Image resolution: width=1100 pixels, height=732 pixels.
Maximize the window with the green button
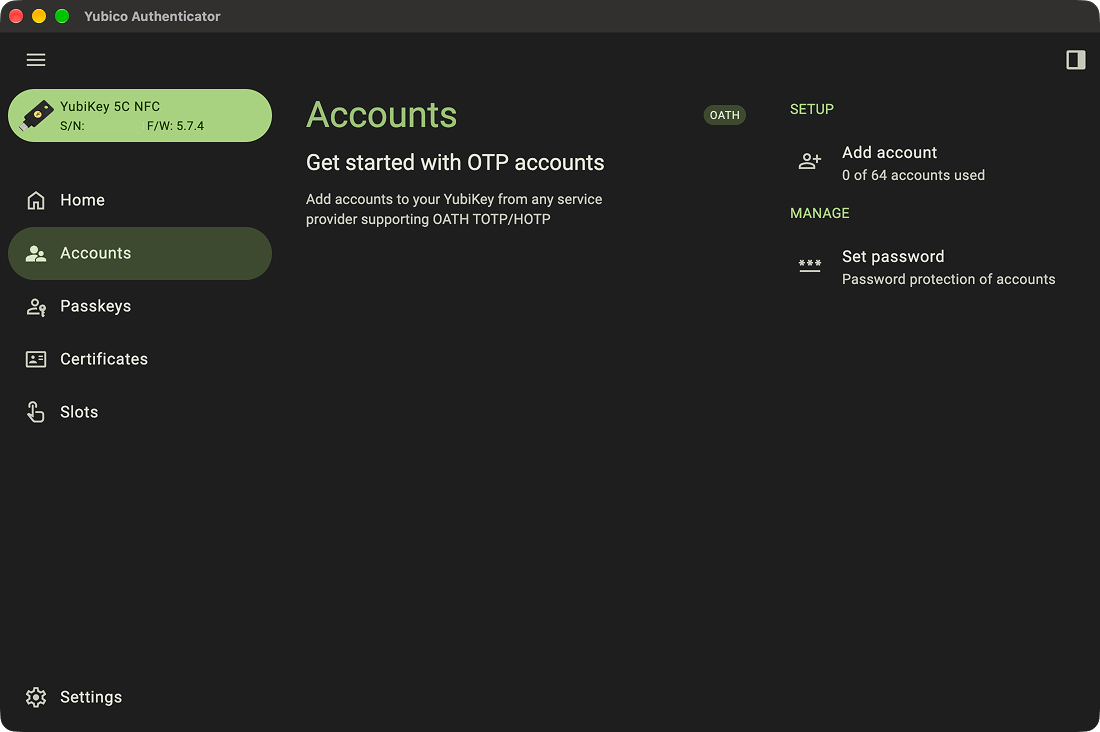coord(62,16)
